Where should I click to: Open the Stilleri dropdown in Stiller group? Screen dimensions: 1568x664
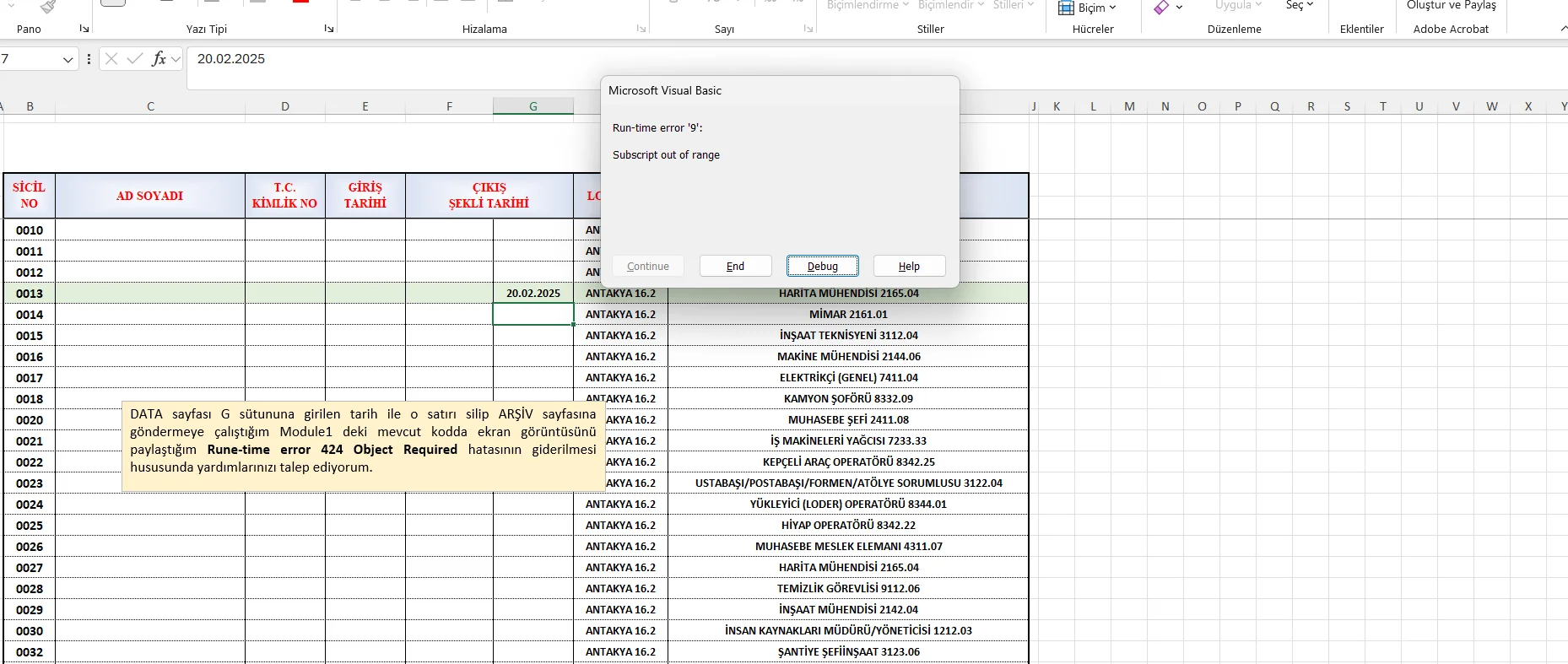[x=1013, y=5]
